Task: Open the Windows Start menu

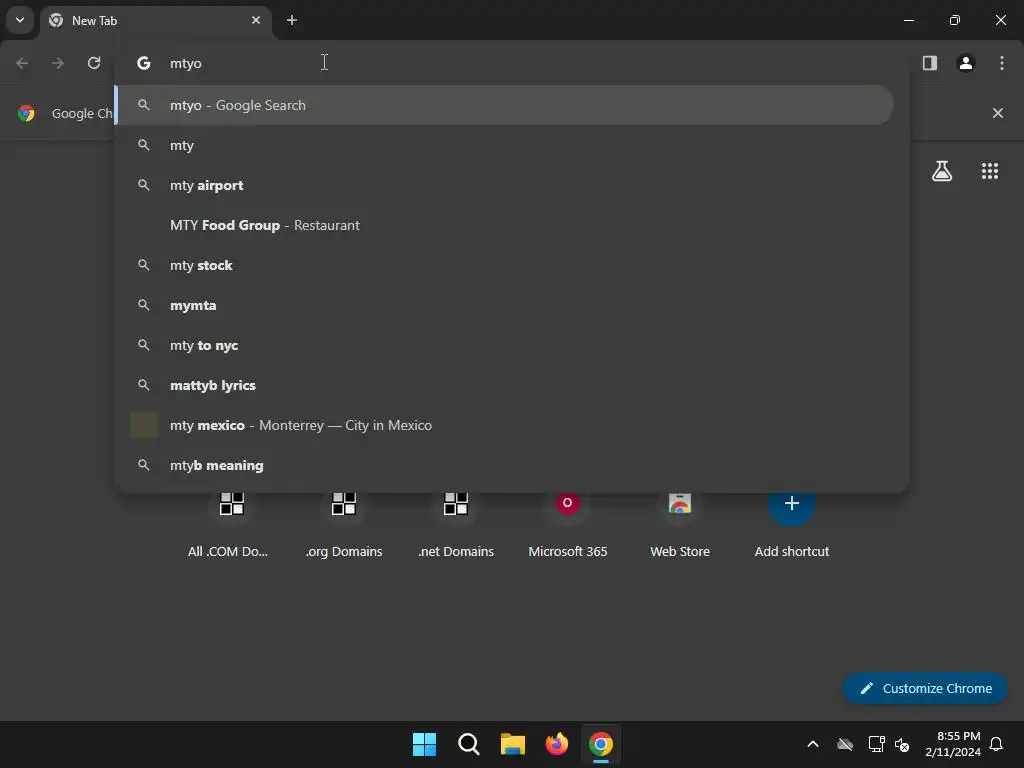Action: click(x=424, y=744)
